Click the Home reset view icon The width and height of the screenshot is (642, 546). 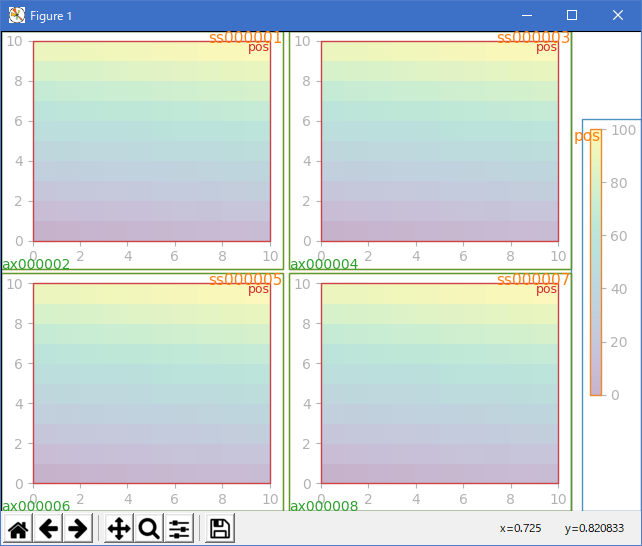pyautogui.click(x=18, y=528)
